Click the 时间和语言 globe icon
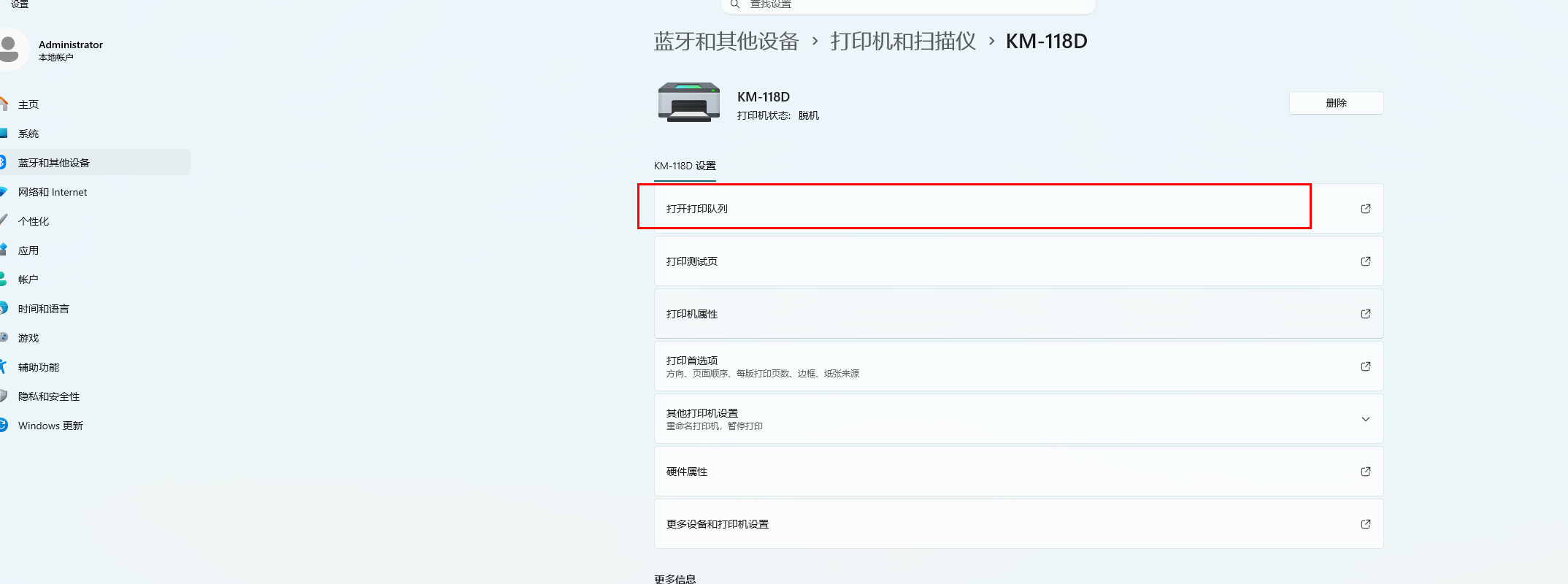The width and height of the screenshot is (1568, 584). pyautogui.click(x=4, y=308)
